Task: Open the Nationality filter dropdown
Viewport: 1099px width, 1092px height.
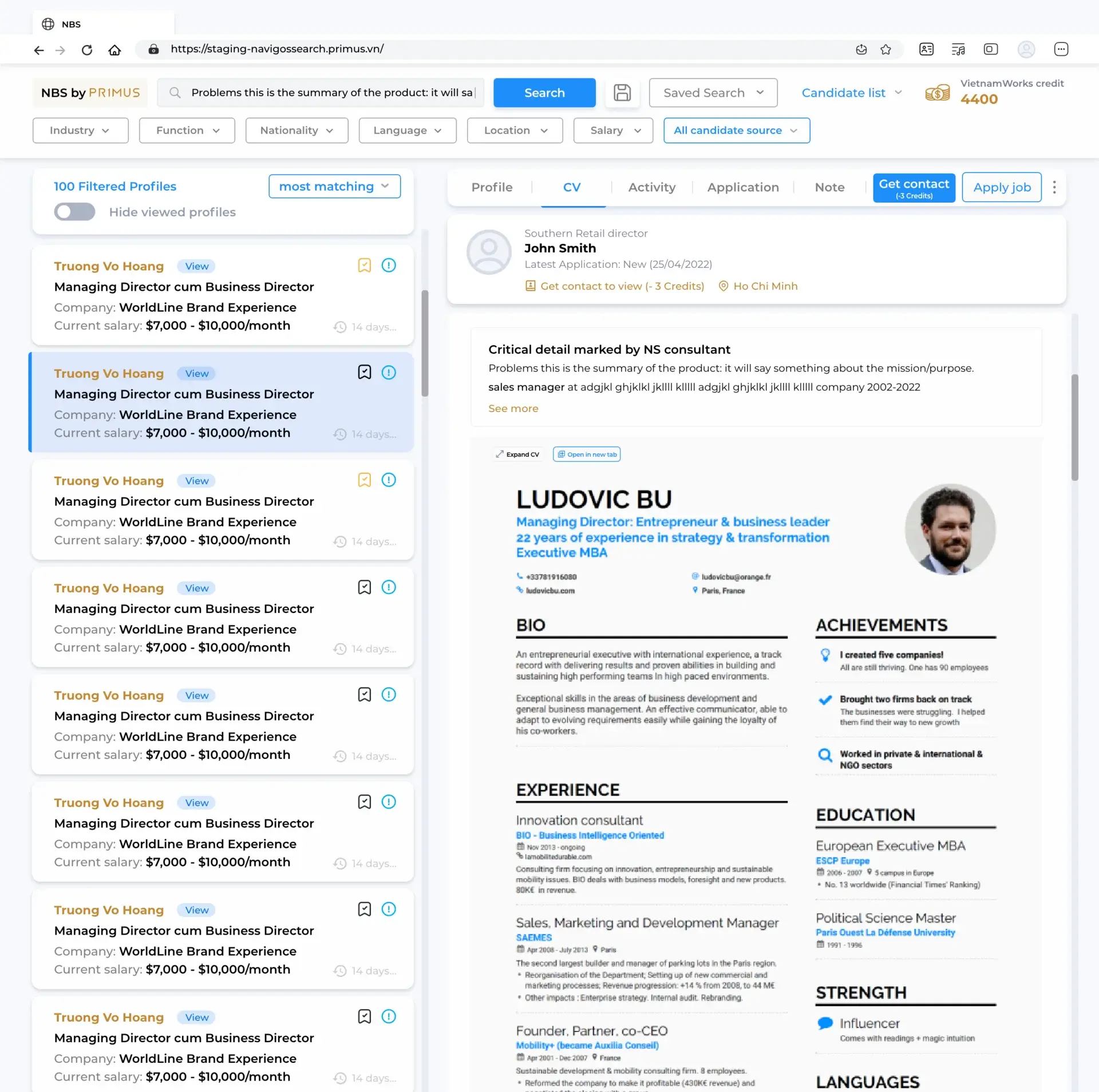Action: pyautogui.click(x=297, y=130)
